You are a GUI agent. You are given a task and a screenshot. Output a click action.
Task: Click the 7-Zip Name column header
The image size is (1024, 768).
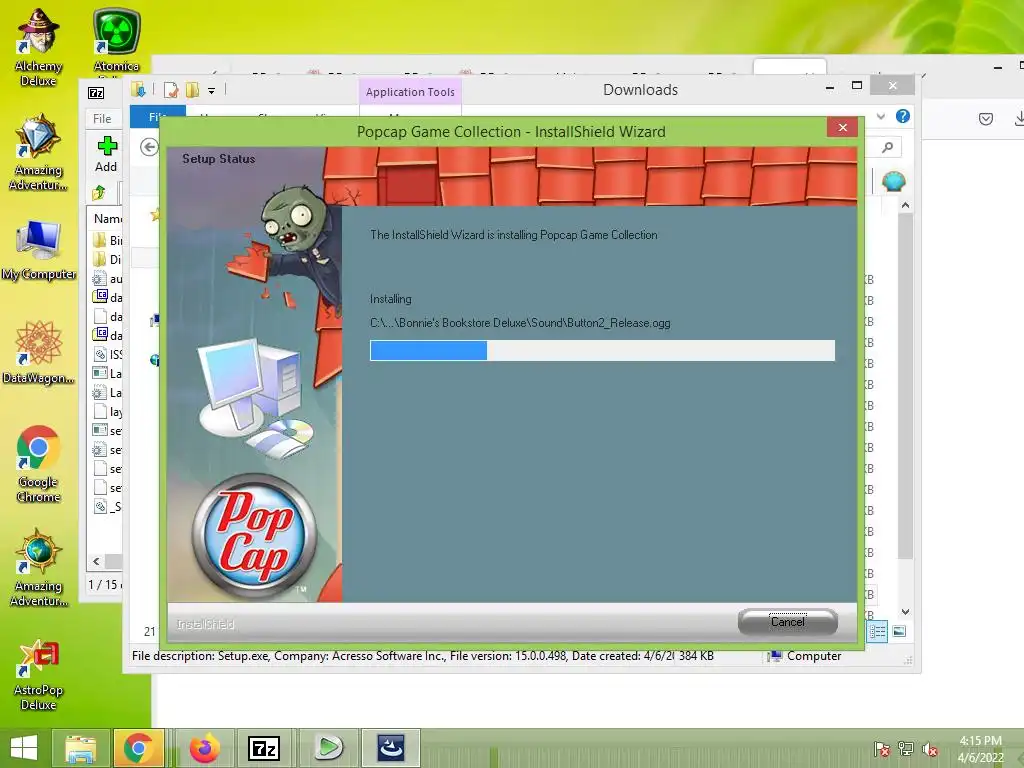[x=108, y=218]
